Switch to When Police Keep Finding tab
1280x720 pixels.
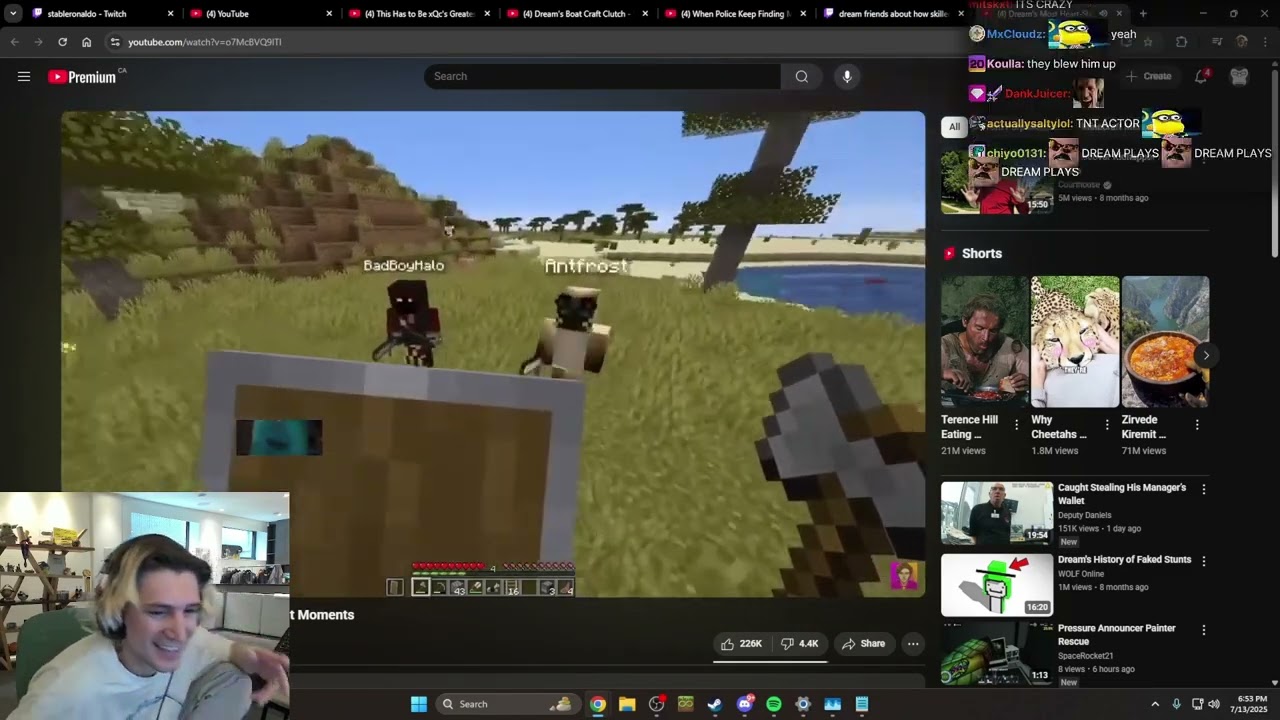tap(734, 14)
